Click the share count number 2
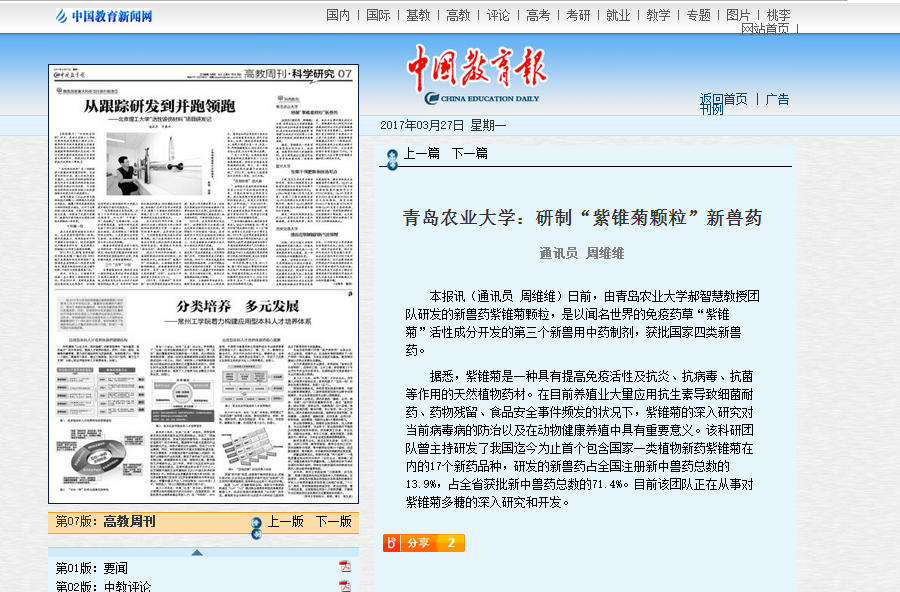The image size is (900, 592). [451, 543]
